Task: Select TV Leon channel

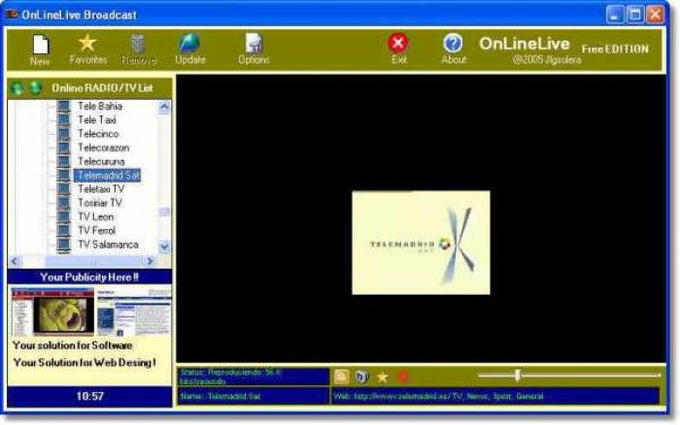Action: (x=96, y=217)
